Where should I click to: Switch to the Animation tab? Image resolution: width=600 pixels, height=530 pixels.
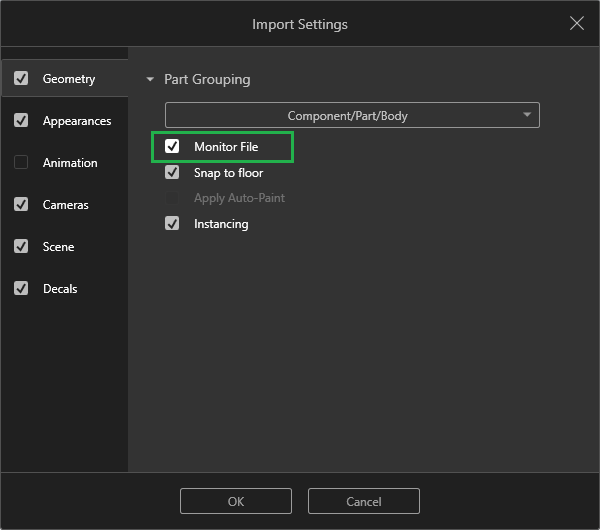pyautogui.click(x=70, y=163)
